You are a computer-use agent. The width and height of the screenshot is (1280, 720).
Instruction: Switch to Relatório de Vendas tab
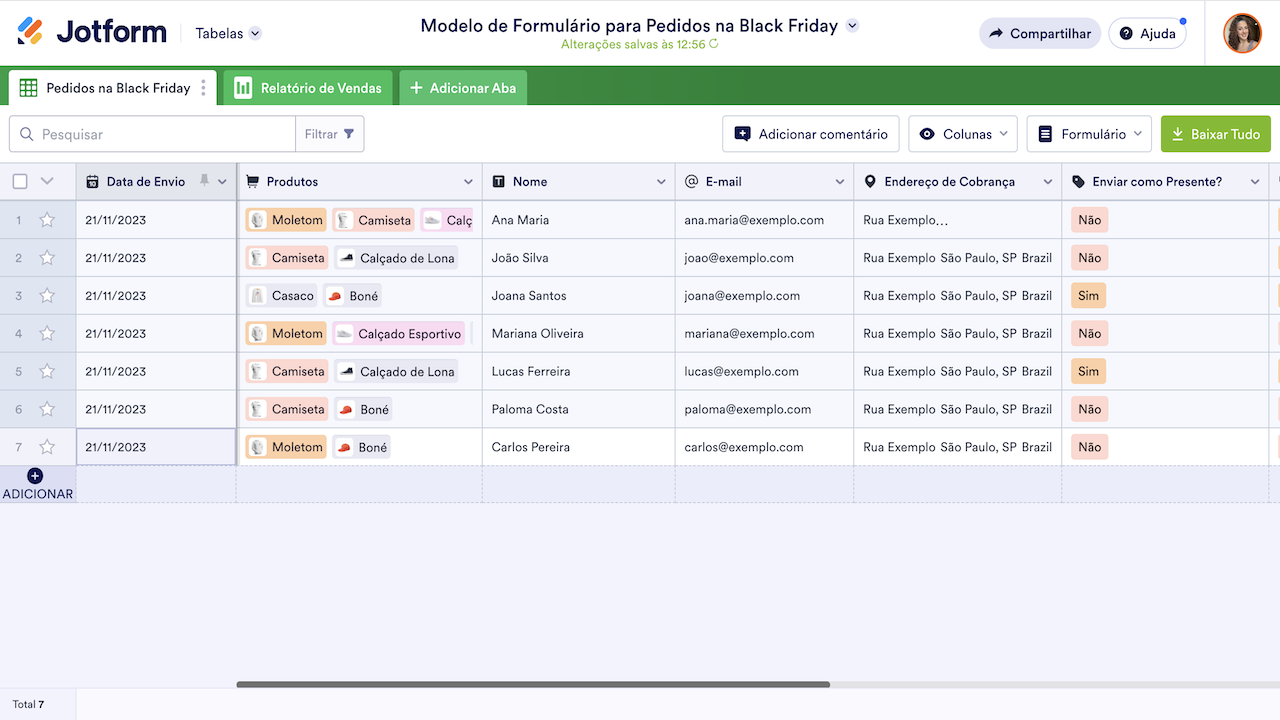(309, 88)
